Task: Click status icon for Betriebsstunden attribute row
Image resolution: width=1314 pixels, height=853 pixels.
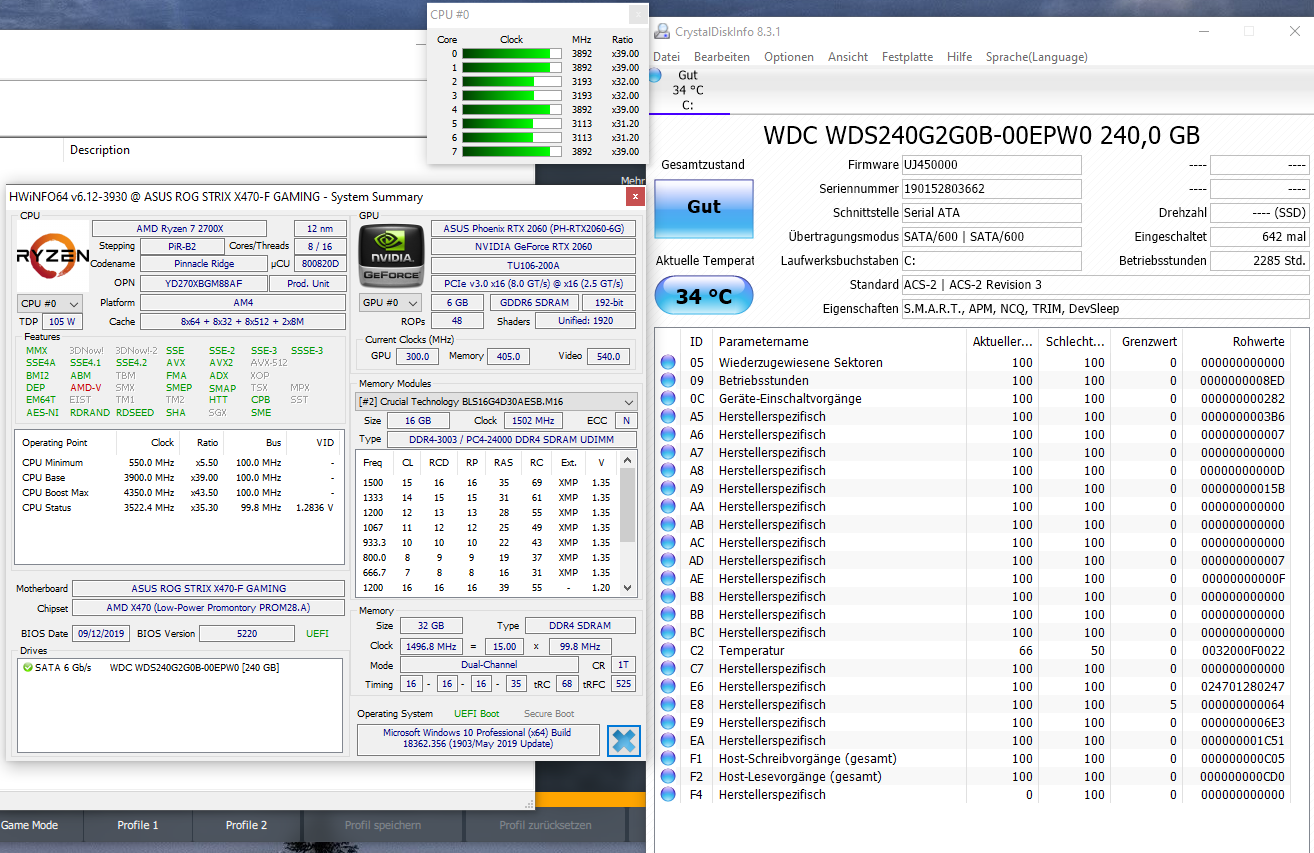Action: click(668, 380)
